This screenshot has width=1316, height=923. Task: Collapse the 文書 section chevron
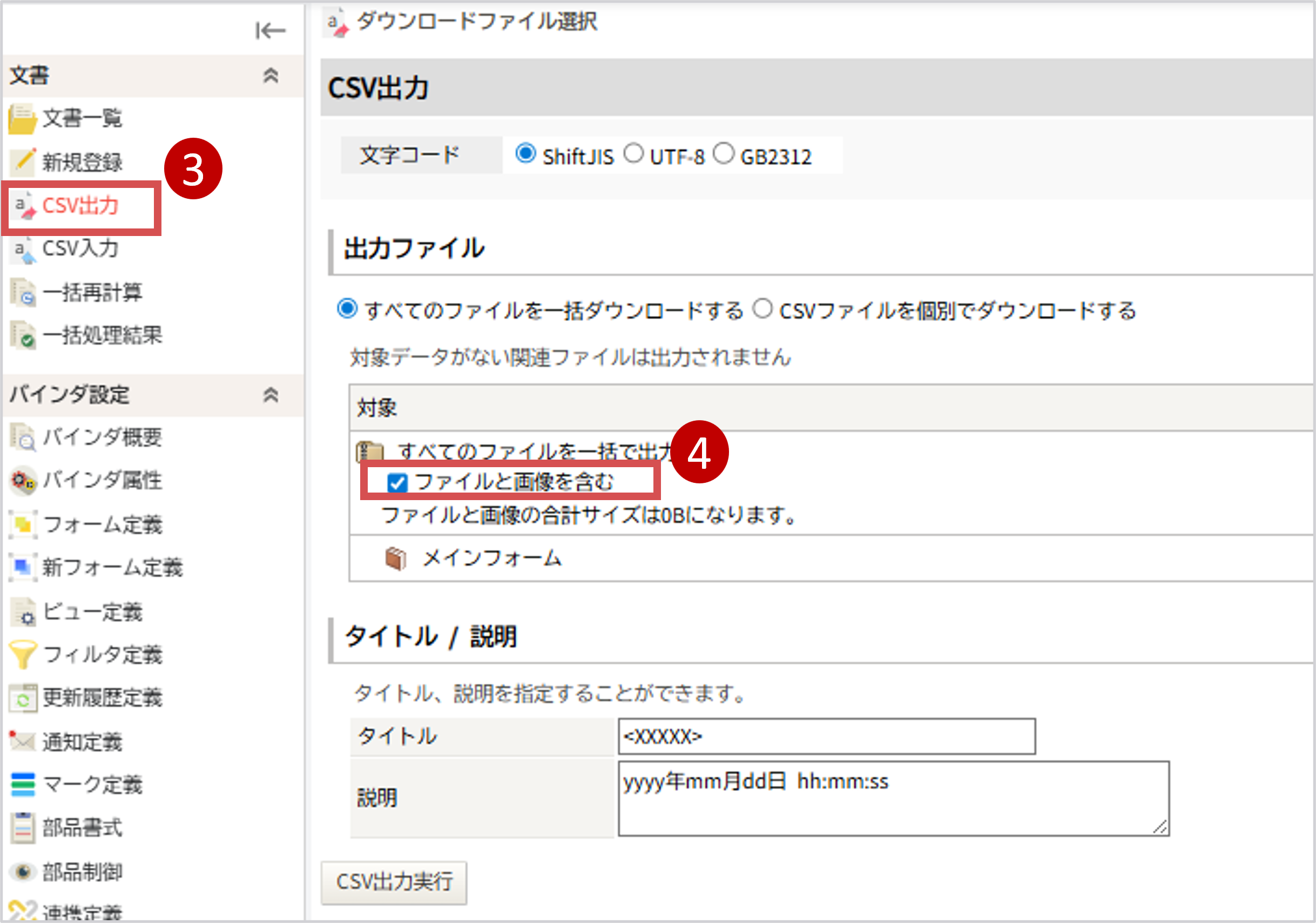point(271,75)
